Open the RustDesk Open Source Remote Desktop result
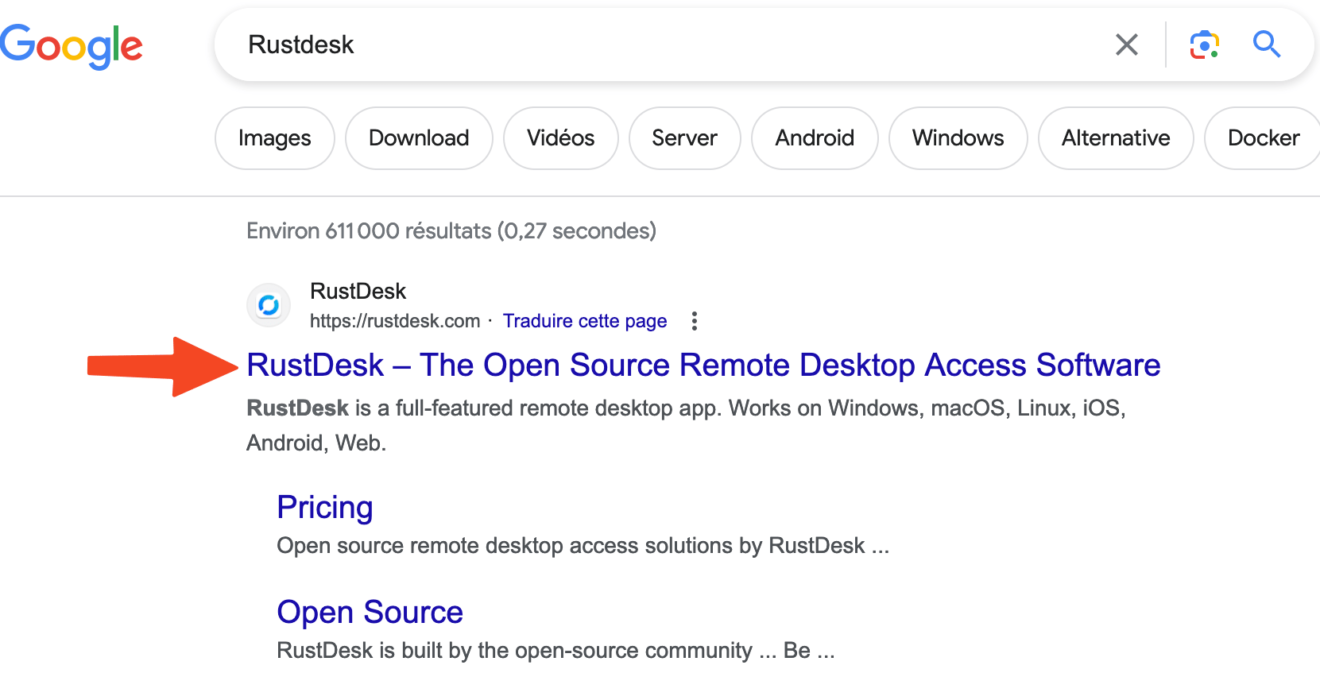The image size is (1320, 700). coord(703,365)
